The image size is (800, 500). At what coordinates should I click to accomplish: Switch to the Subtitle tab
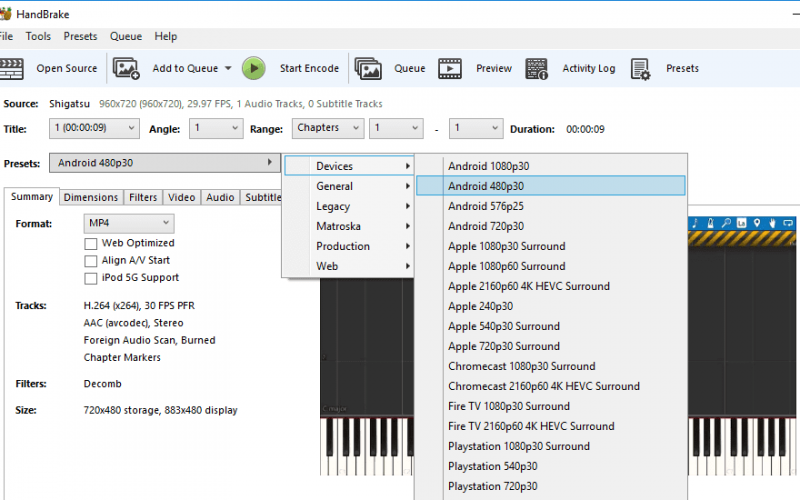point(261,197)
